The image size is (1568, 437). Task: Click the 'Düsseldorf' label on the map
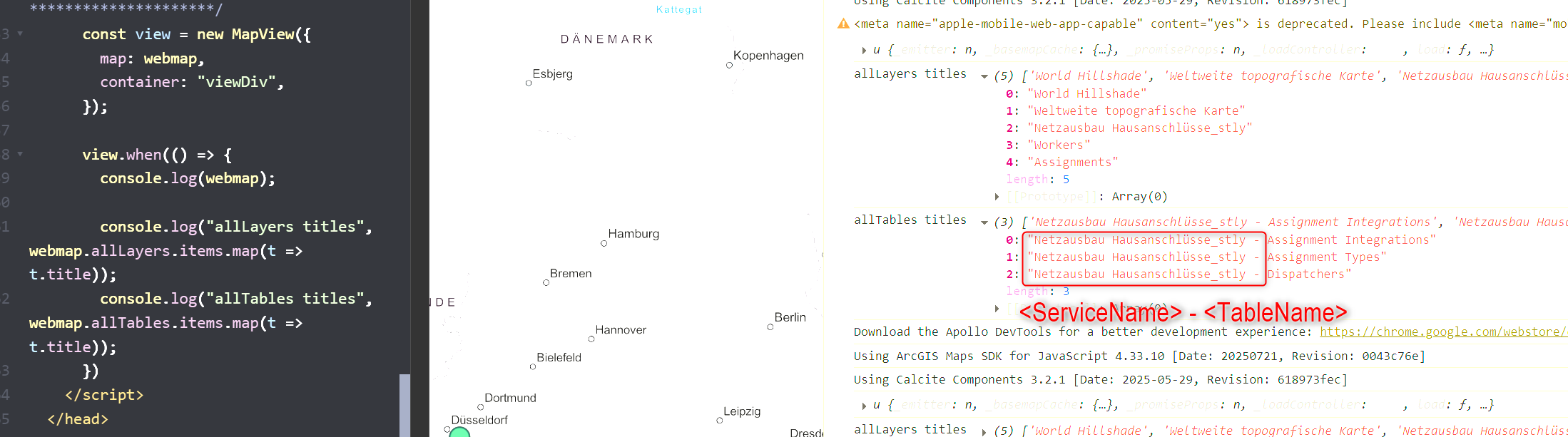click(x=479, y=420)
